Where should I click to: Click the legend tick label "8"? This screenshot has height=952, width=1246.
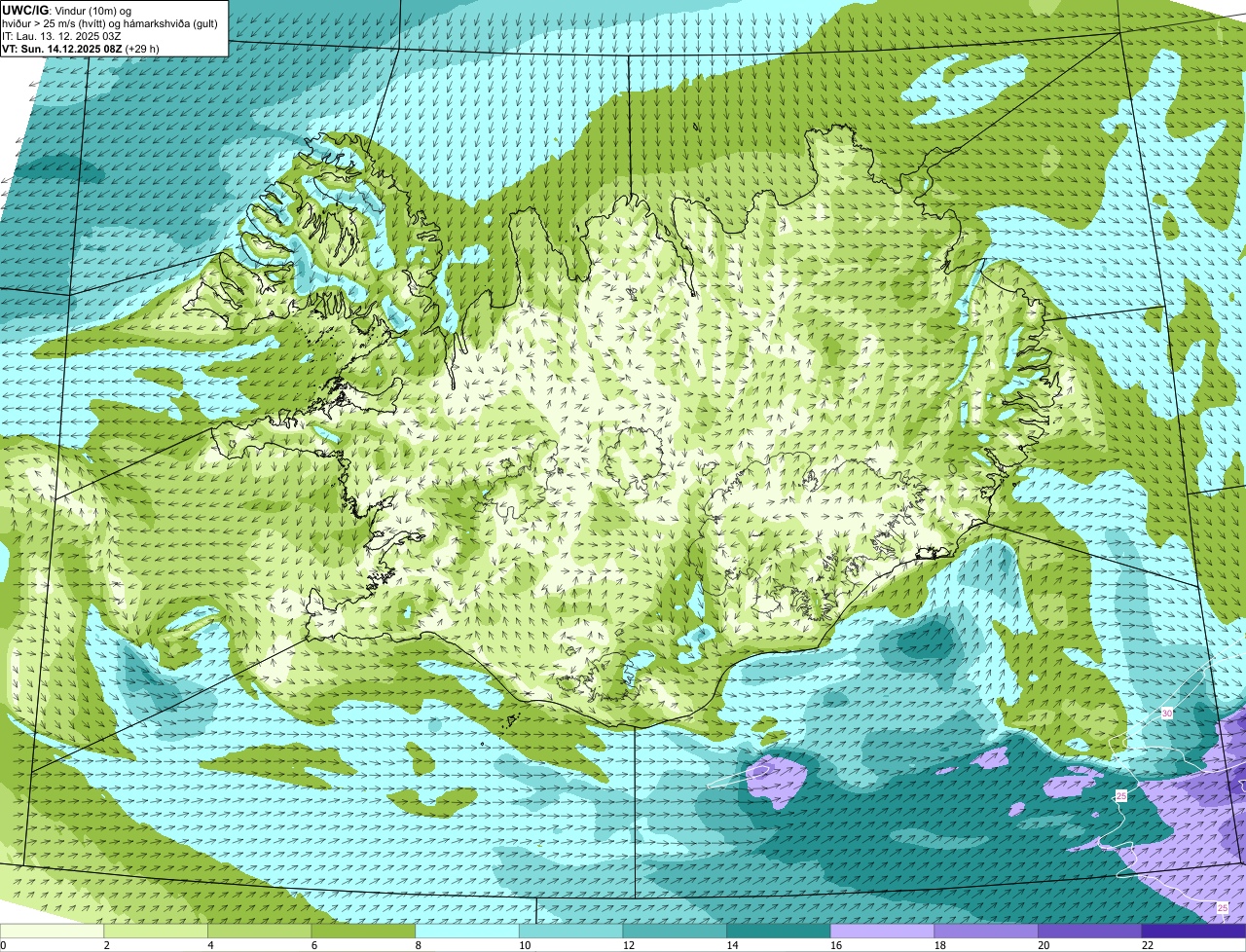pyautogui.click(x=418, y=945)
